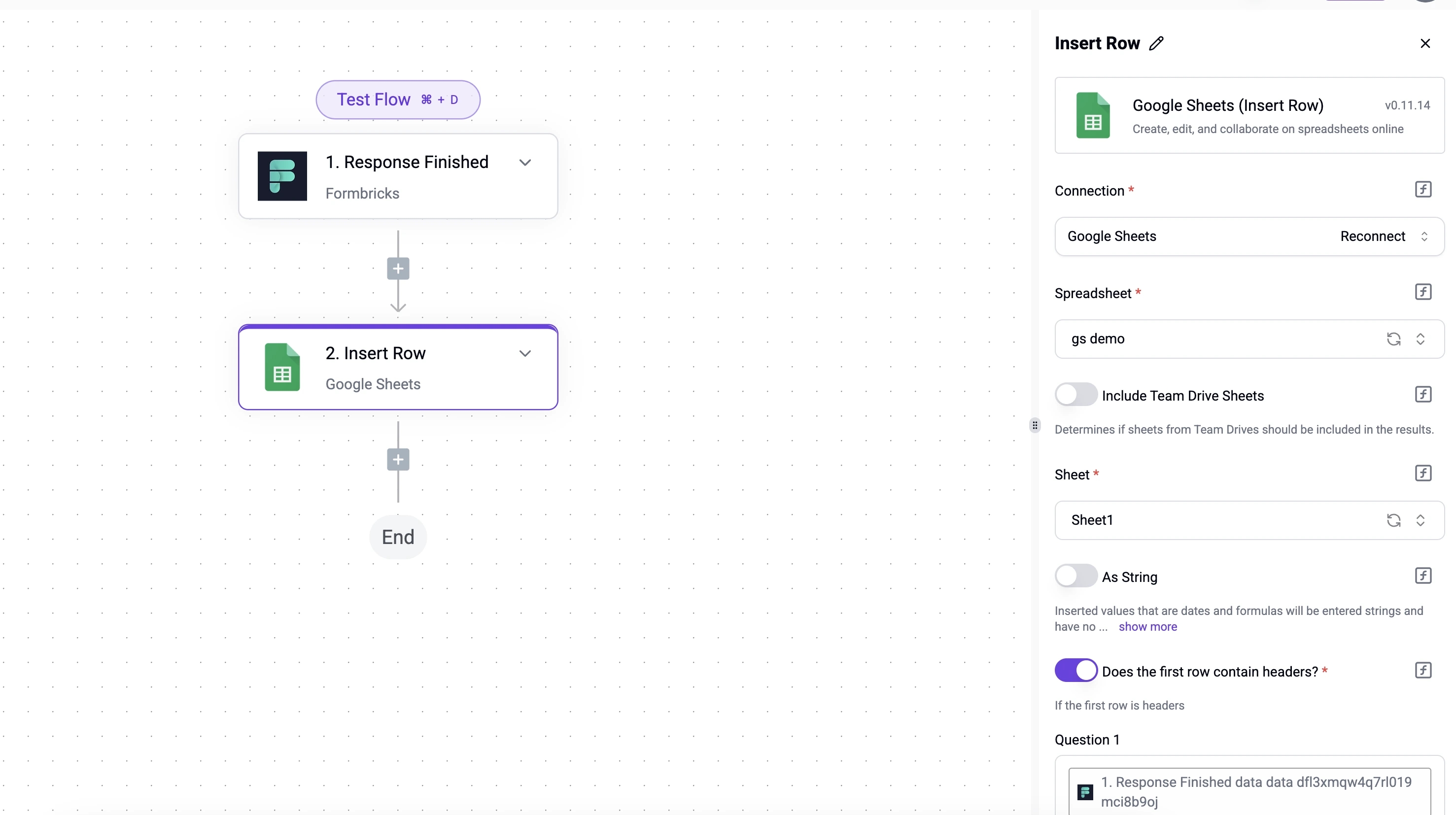This screenshot has width=1456, height=815.
Task: Click the panel resize handle grip
Action: (x=1035, y=425)
